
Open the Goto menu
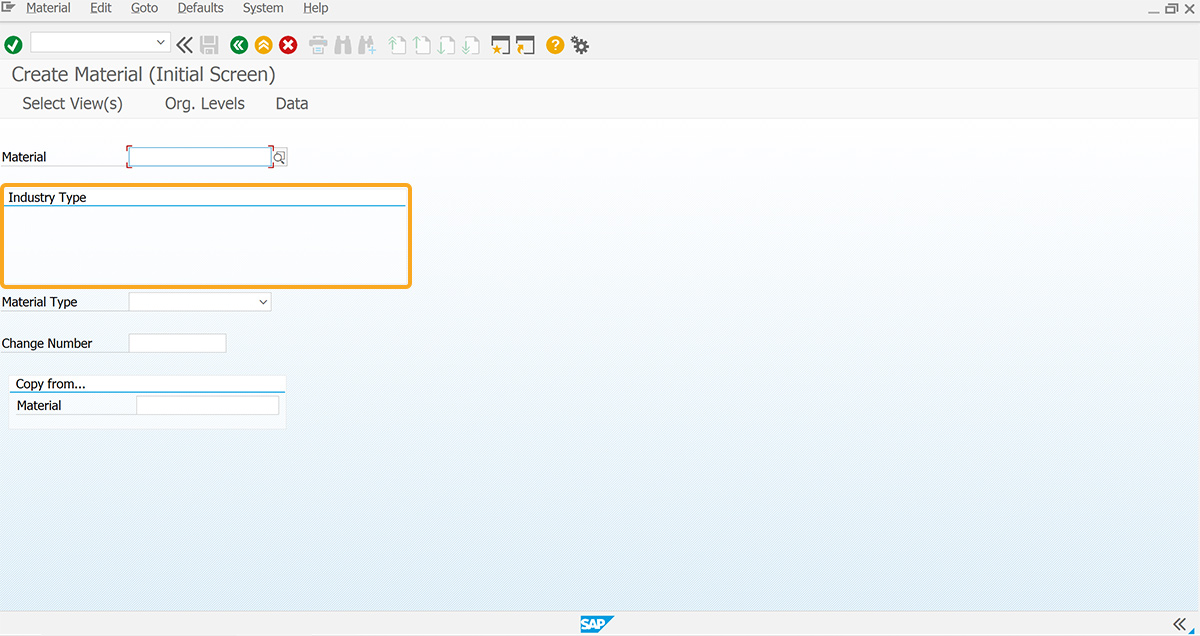tap(145, 8)
